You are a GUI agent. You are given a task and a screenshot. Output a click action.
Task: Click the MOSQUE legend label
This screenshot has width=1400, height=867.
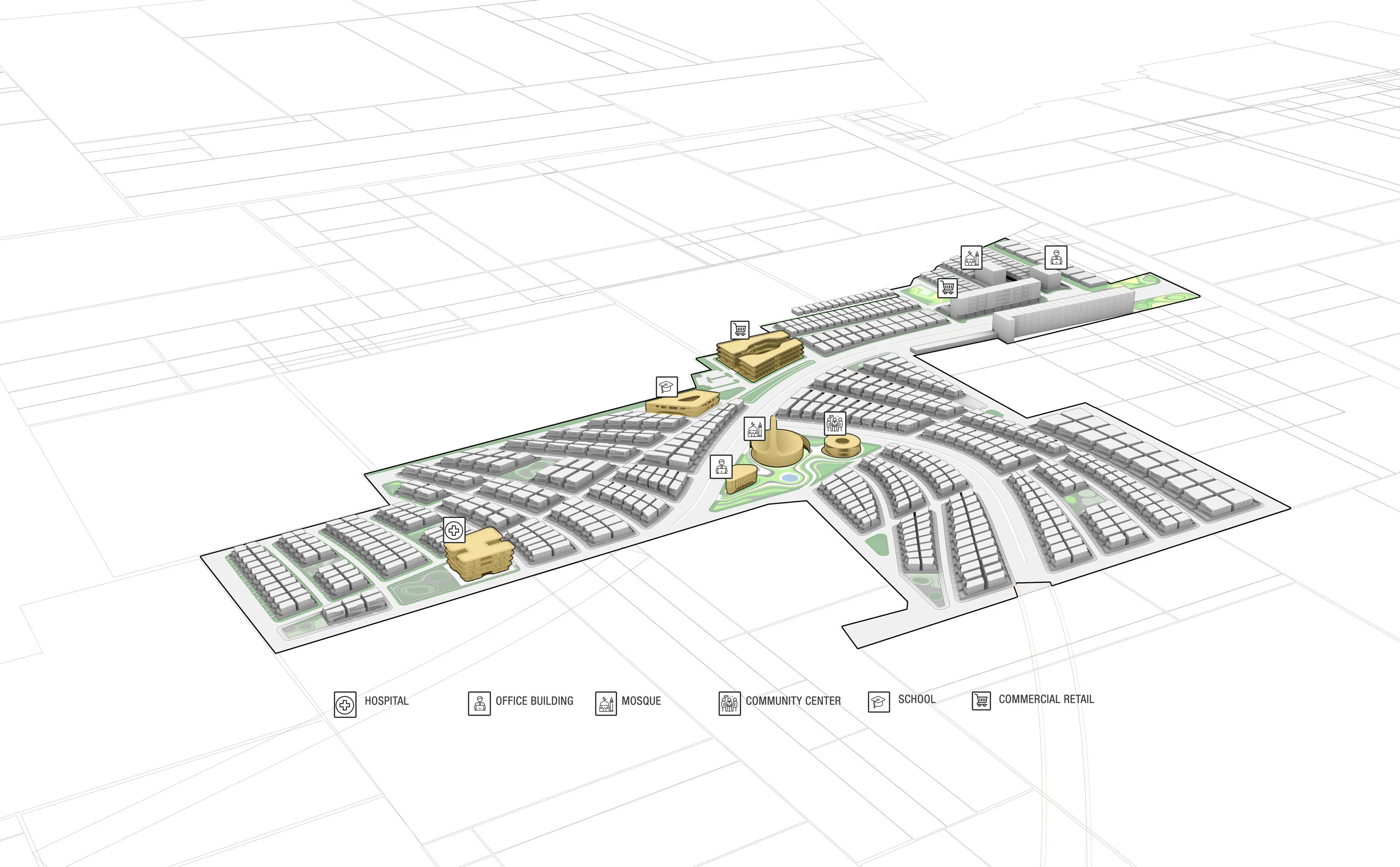click(641, 701)
